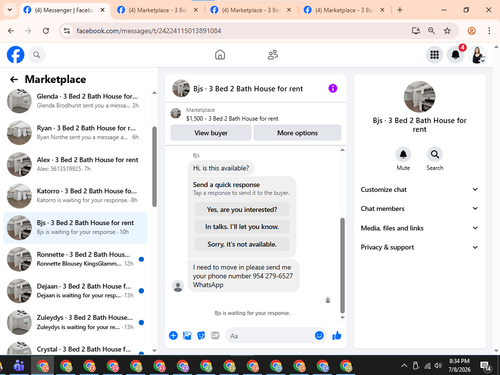Viewport: 500px width, 375px height.
Task: Switch to second Marketplace browser tab
Action: (x=158, y=10)
